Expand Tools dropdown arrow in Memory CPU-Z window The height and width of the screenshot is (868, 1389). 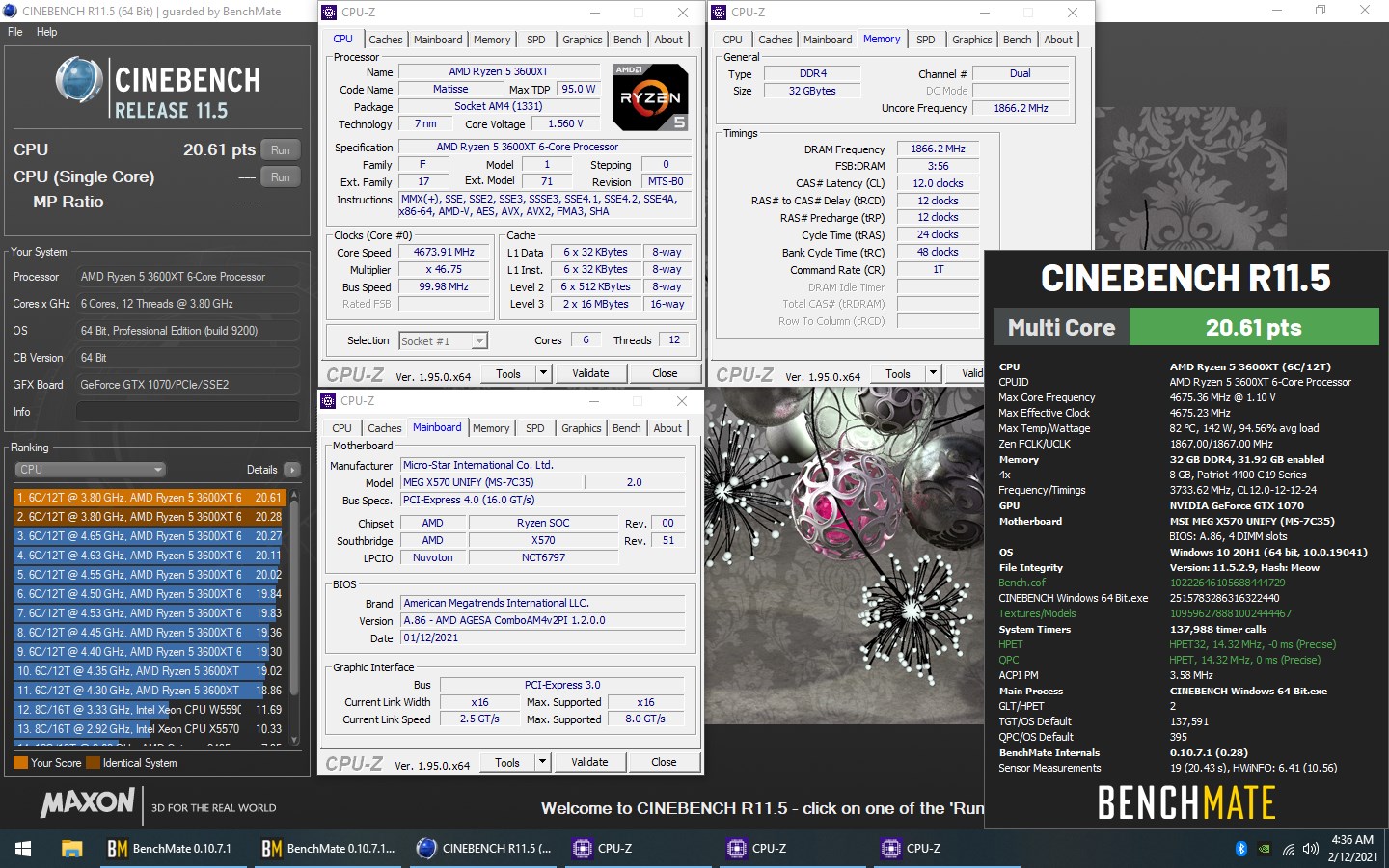tap(933, 373)
